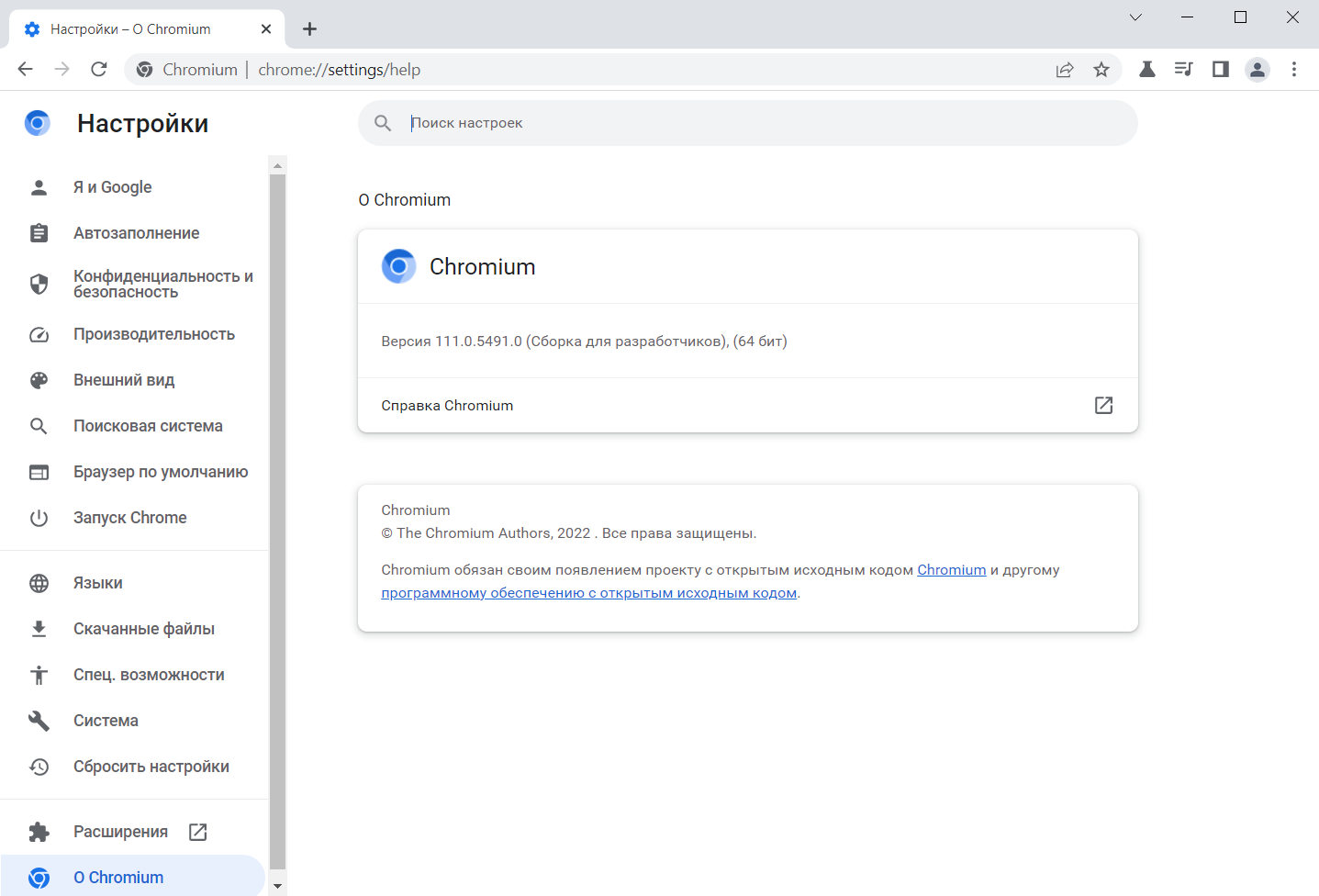
Task: Maximize the Chromium window
Action: pos(1240,17)
